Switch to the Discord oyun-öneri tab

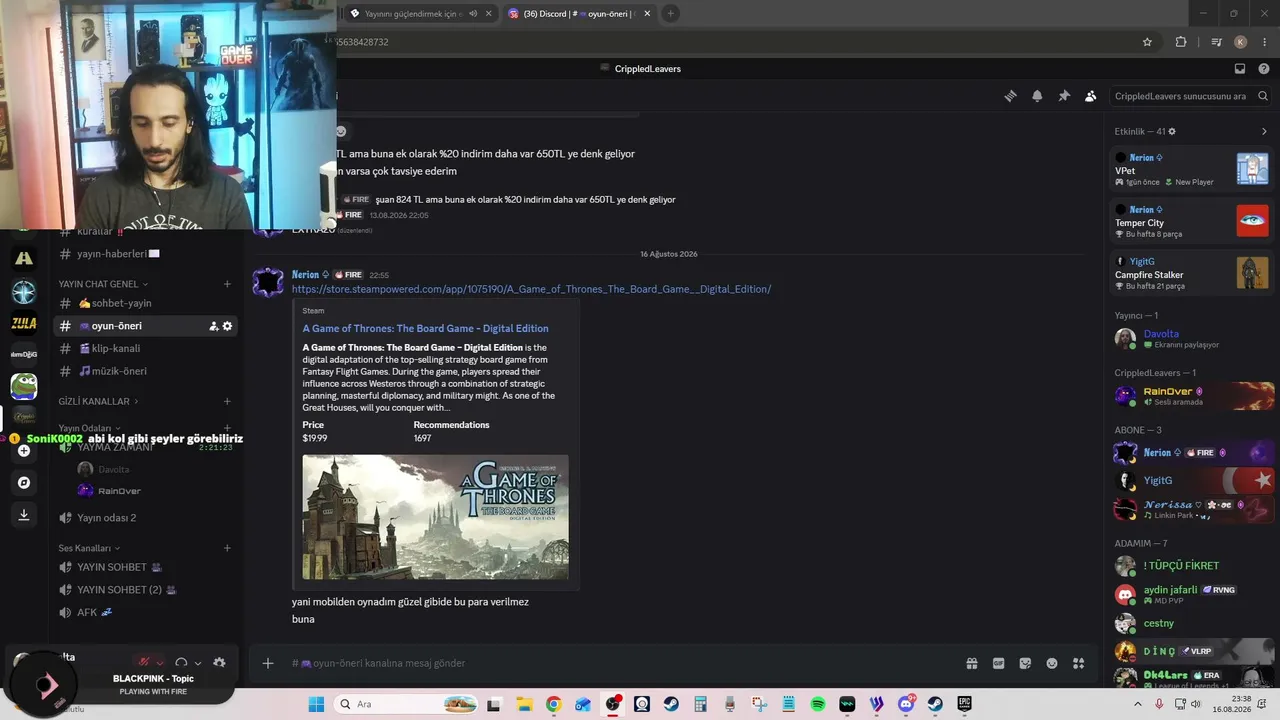578,13
